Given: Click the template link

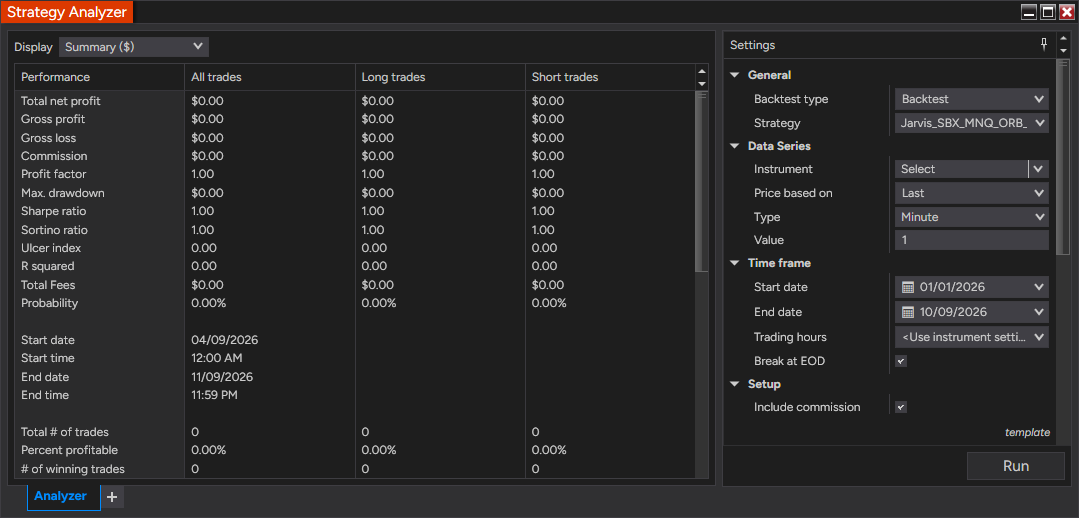Looking at the screenshot, I should (x=1027, y=433).
